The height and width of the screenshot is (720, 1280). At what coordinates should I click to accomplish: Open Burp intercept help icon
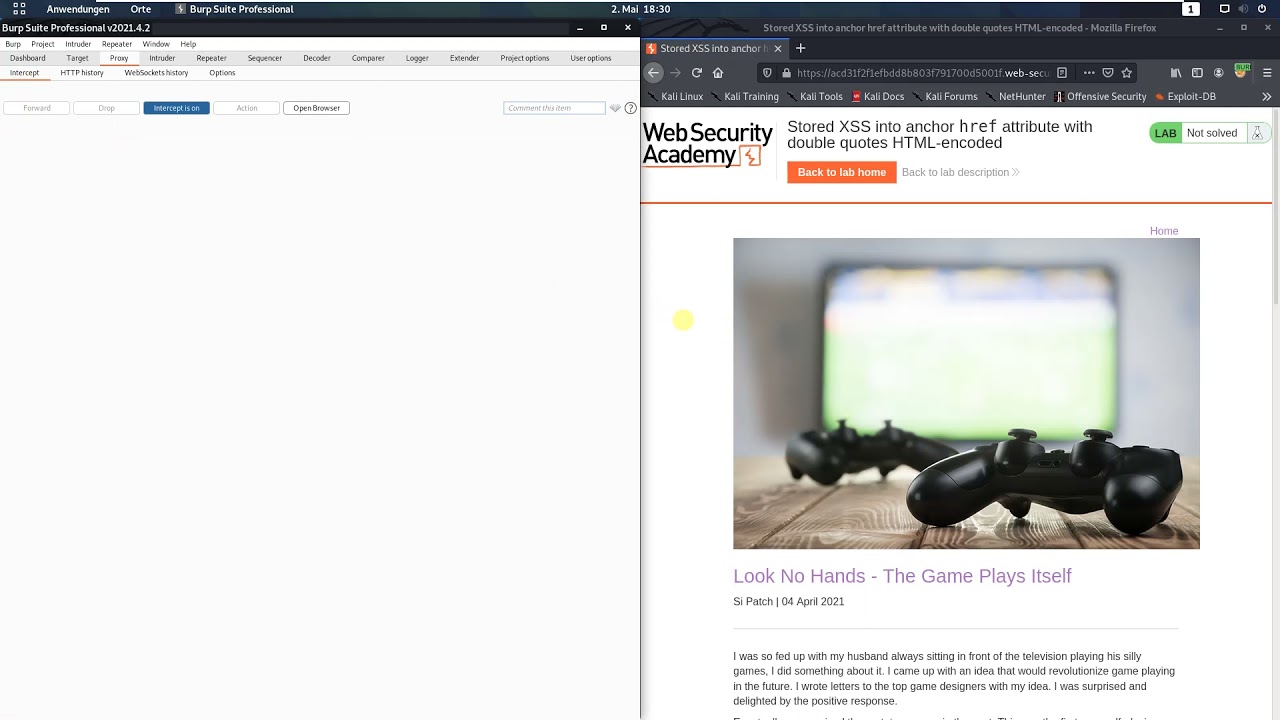(x=631, y=108)
